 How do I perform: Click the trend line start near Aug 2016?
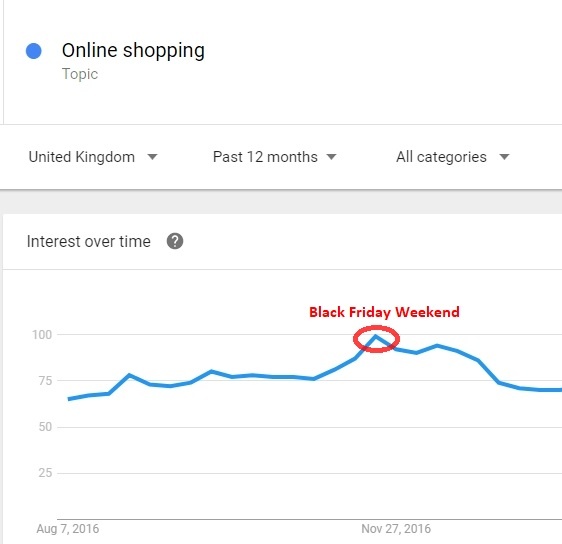[x=69, y=399]
